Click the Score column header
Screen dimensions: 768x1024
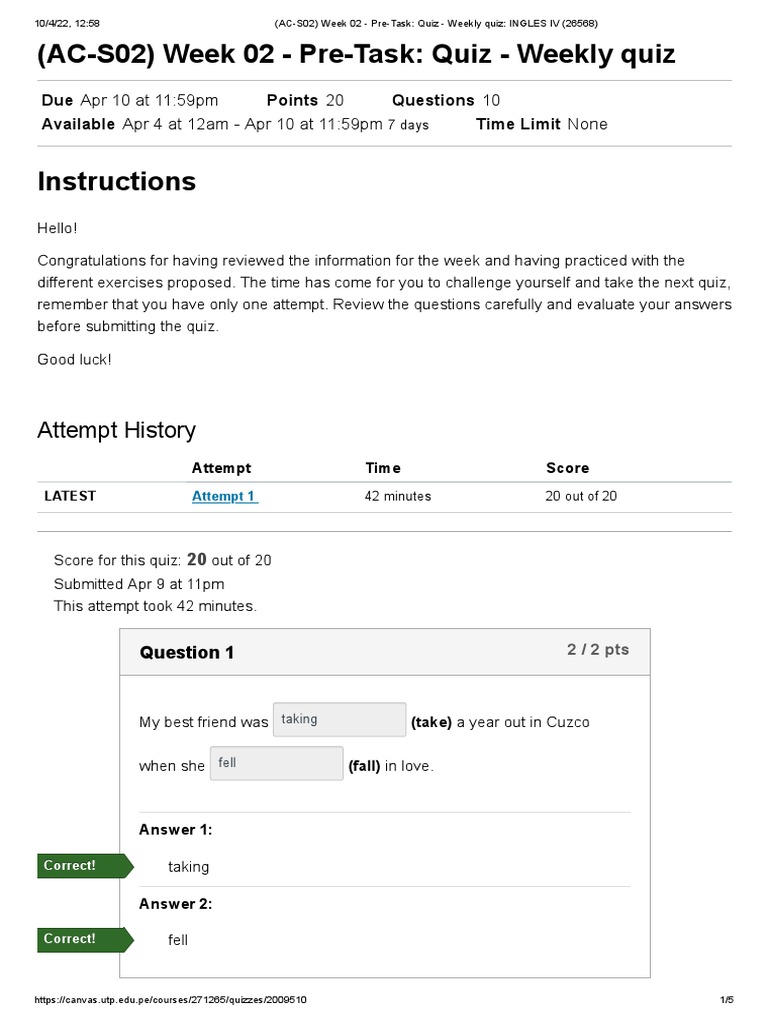(567, 468)
